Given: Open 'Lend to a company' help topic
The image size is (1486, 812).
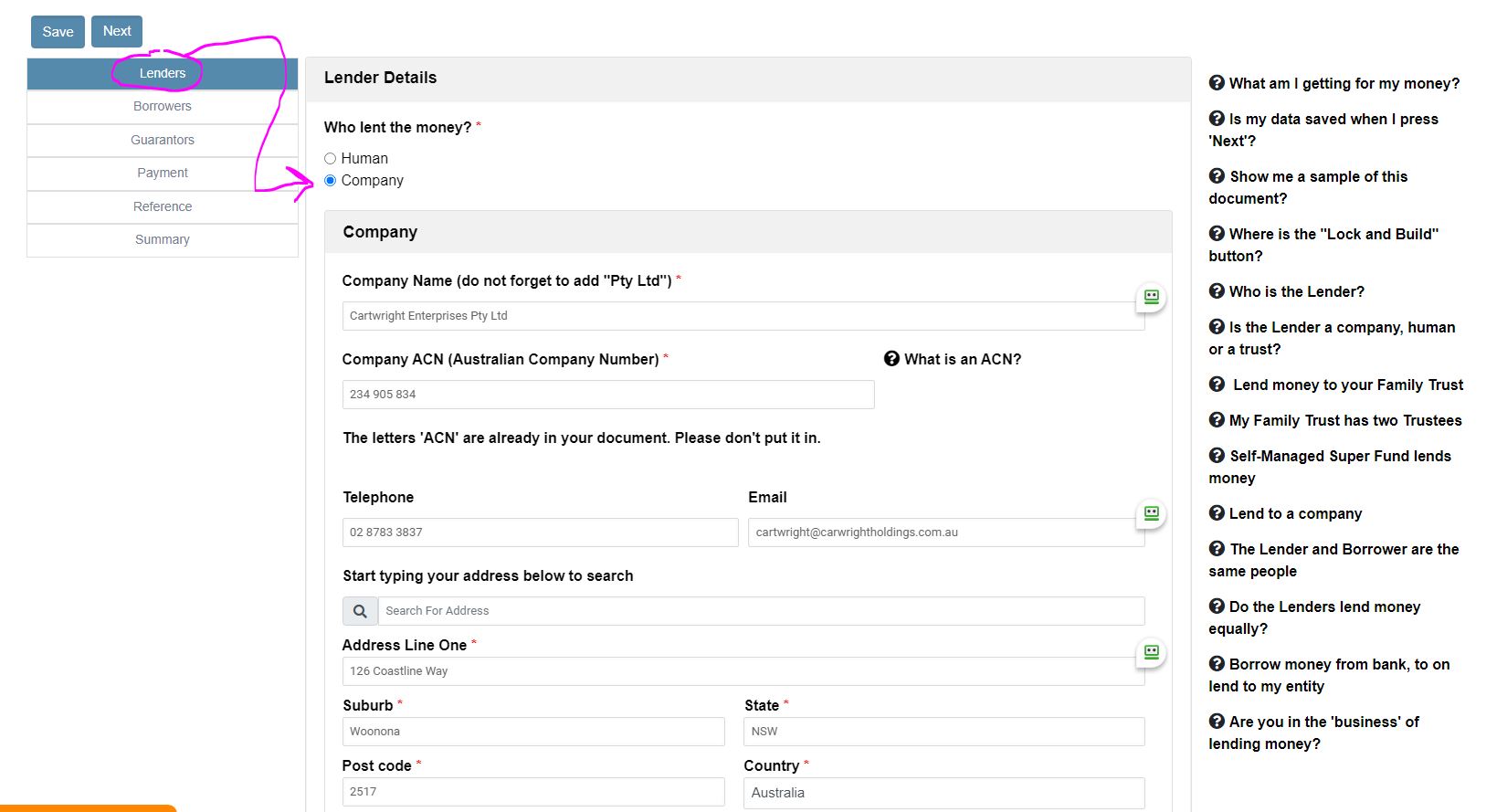Looking at the screenshot, I should coord(1294,513).
